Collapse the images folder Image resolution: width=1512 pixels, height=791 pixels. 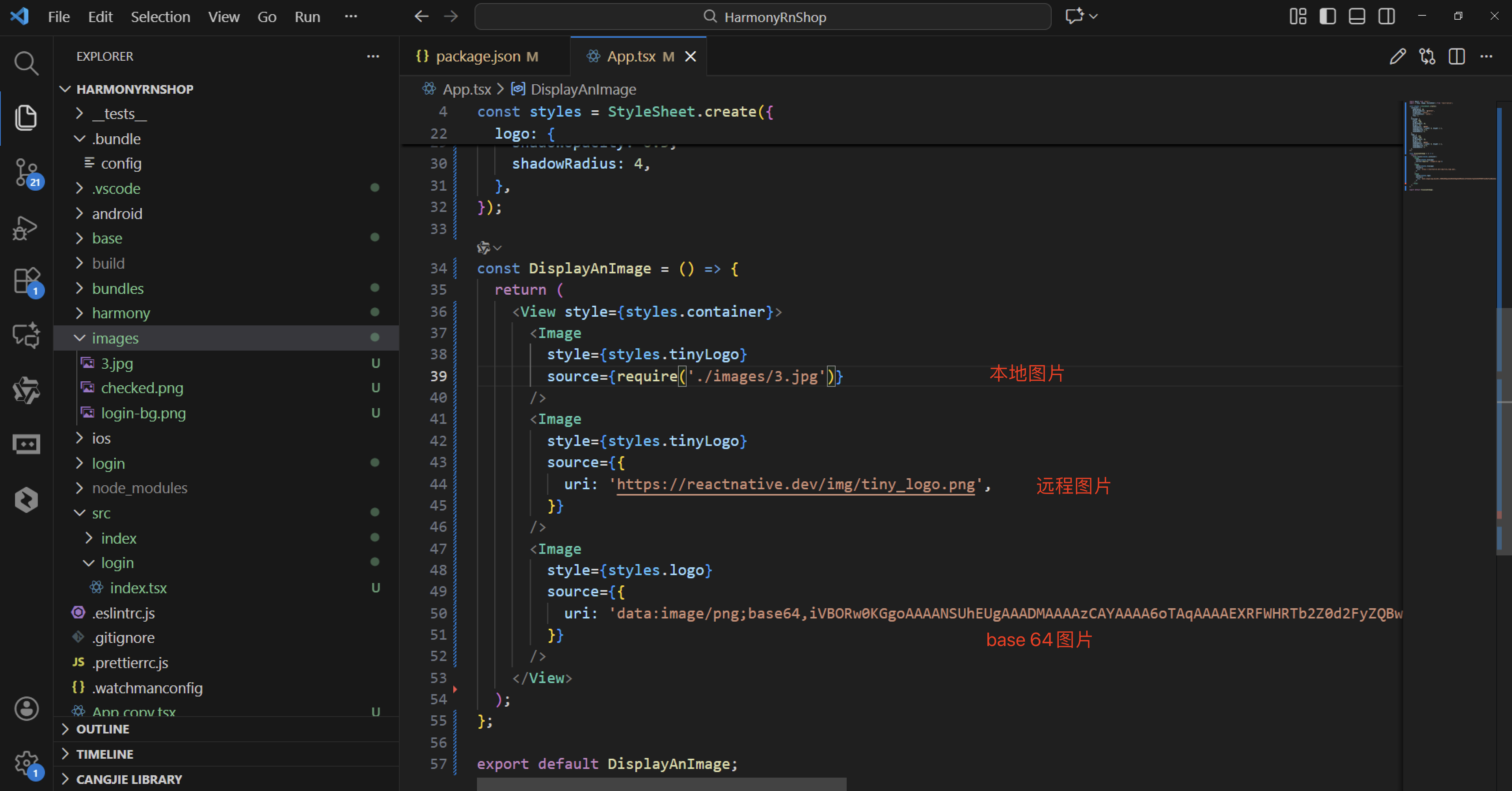[x=115, y=338]
